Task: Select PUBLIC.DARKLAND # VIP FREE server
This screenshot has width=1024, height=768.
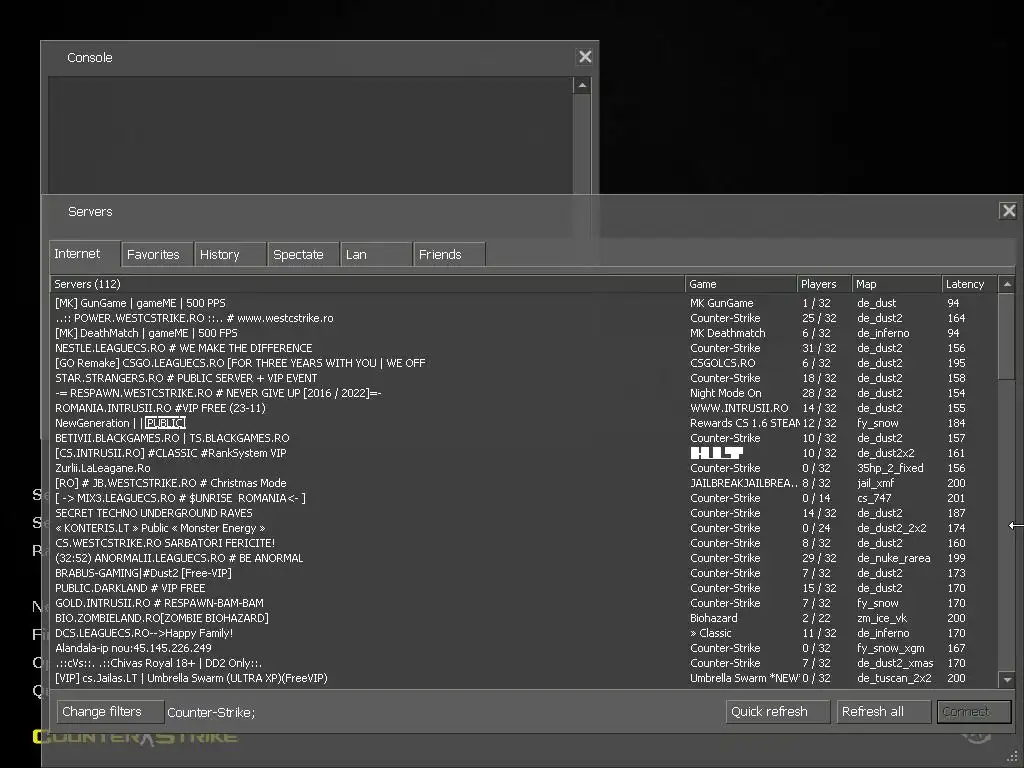Action: [524, 588]
